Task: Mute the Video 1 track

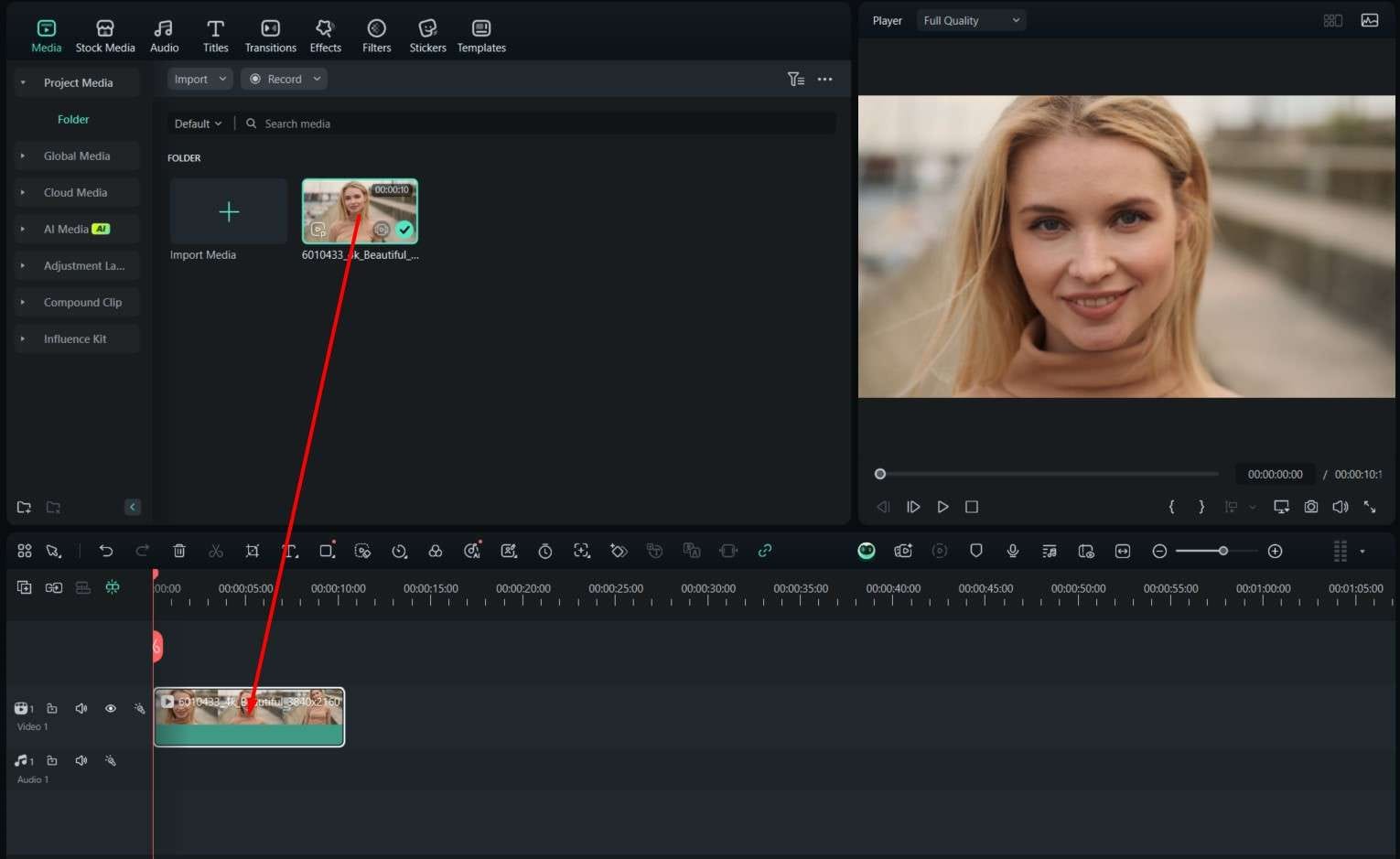Action: click(81, 709)
